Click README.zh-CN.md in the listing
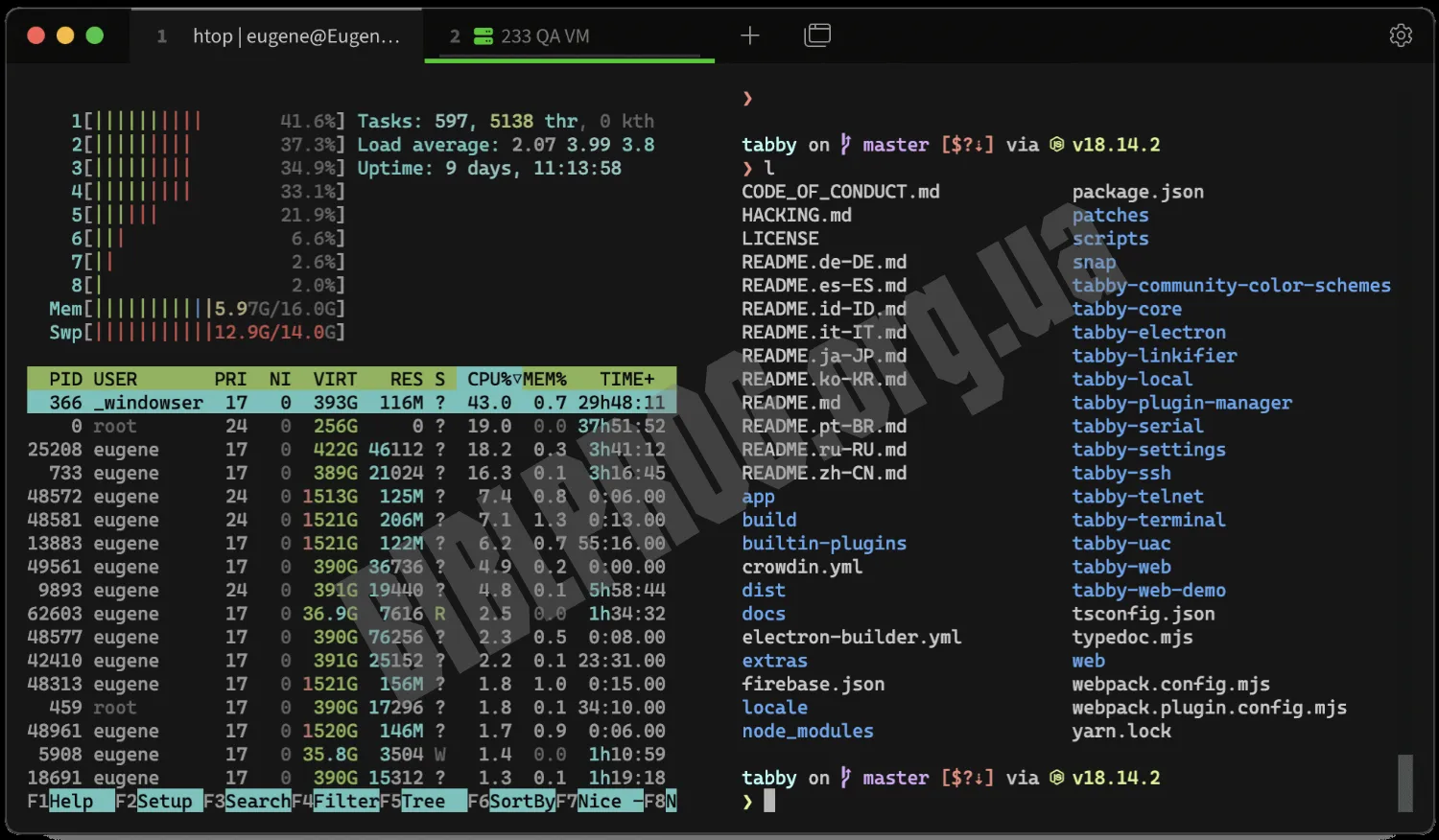Viewport: 1439px width, 840px height. pos(824,473)
